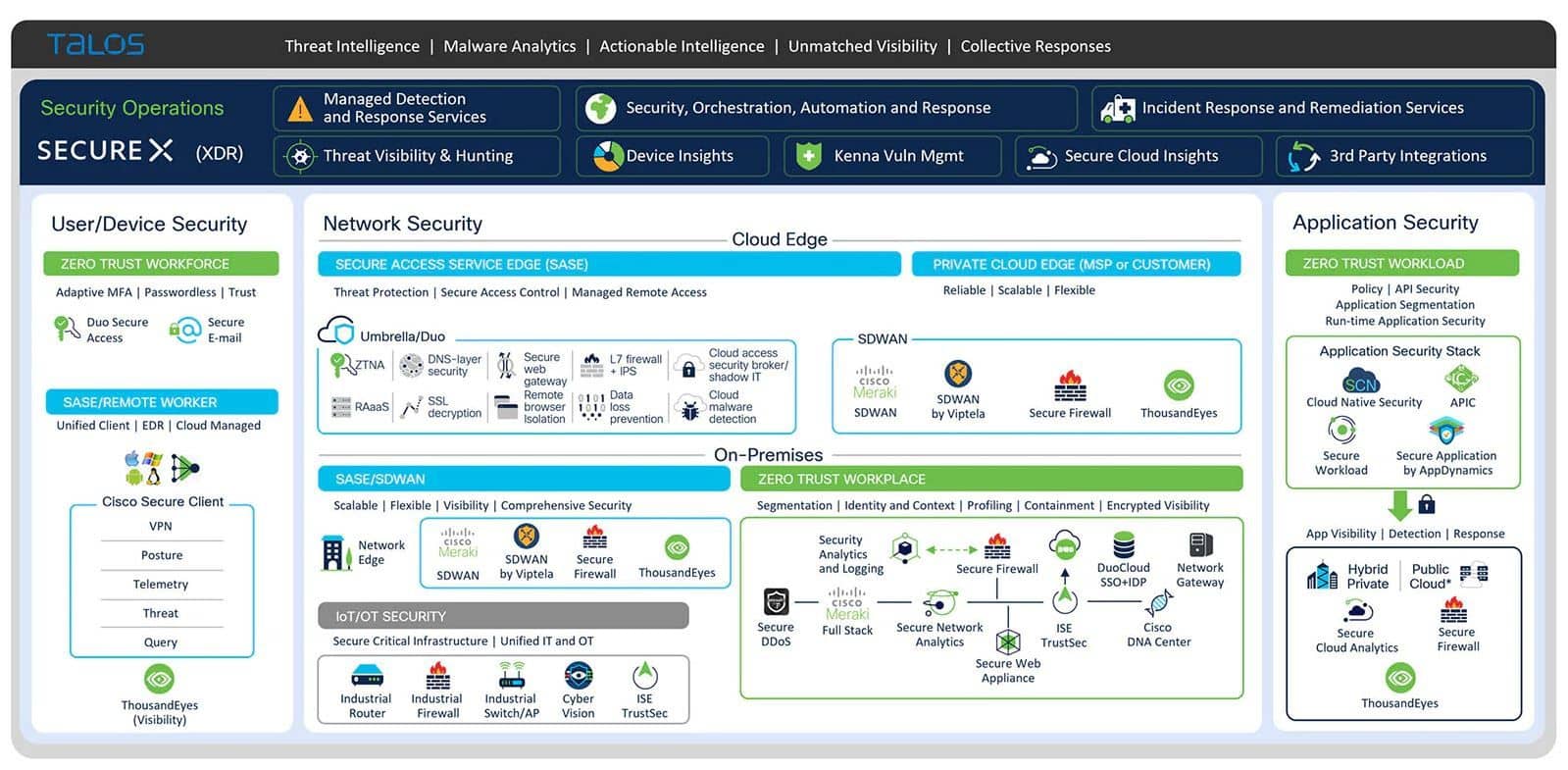Click the IoT/OT SECURITY header bar
Image resolution: width=1568 pixels, height=770 pixels.
503,616
